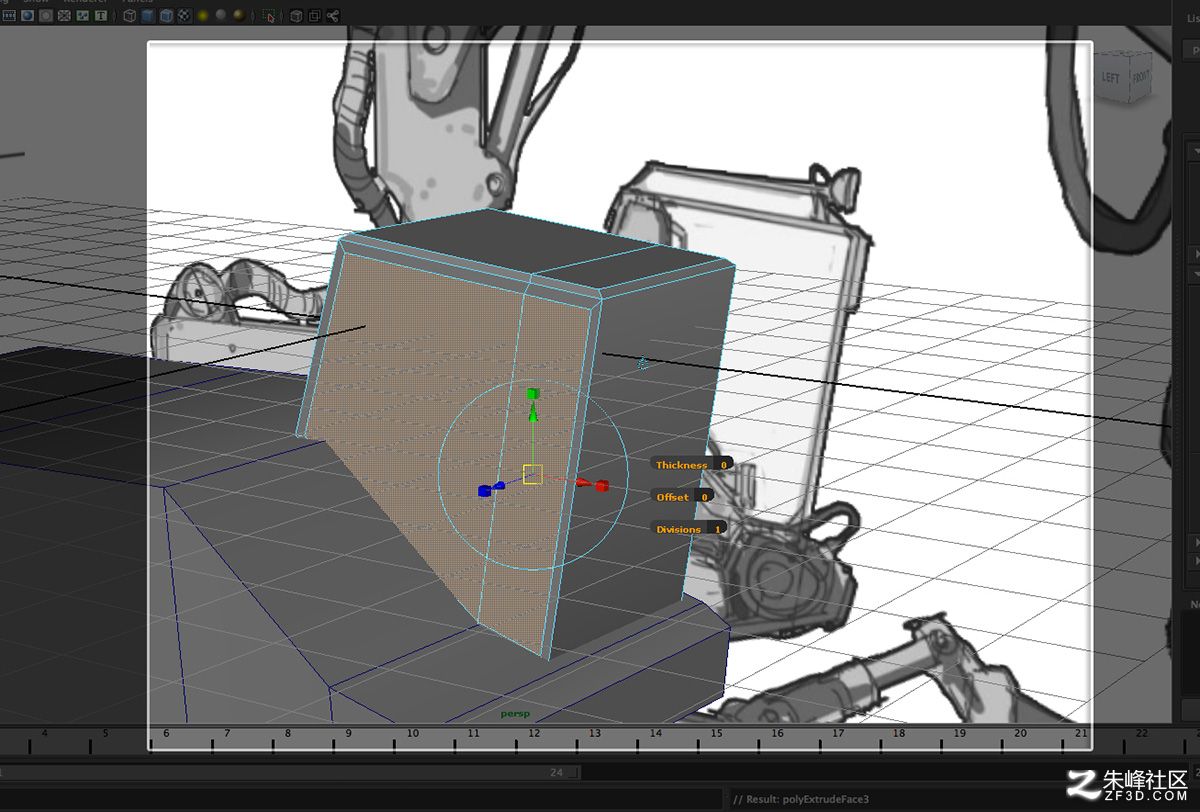Screen dimensions: 1200x812
Task: Enable use all lights yellow sphere icon
Action: tap(202, 15)
